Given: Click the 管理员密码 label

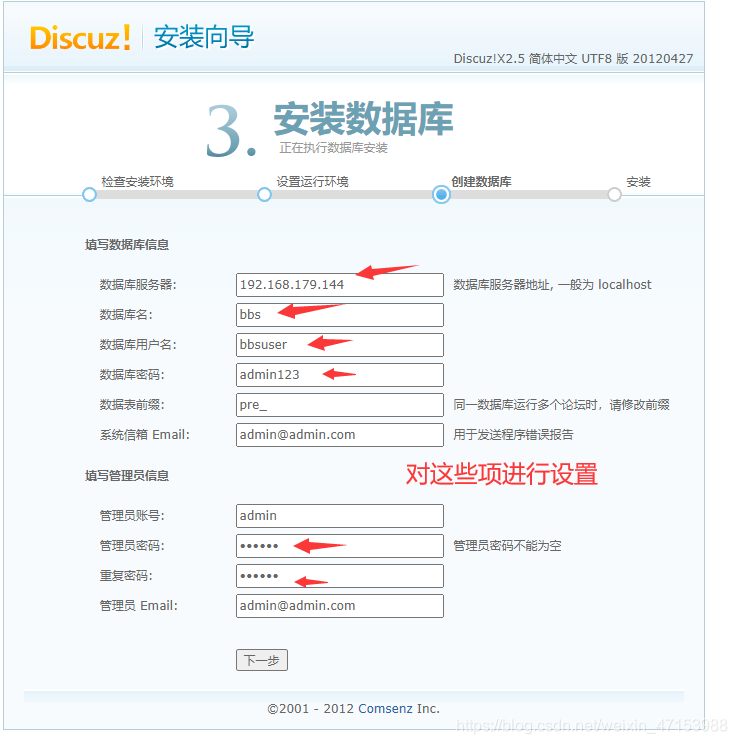Looking at the screenshot, I should point(132,546).
